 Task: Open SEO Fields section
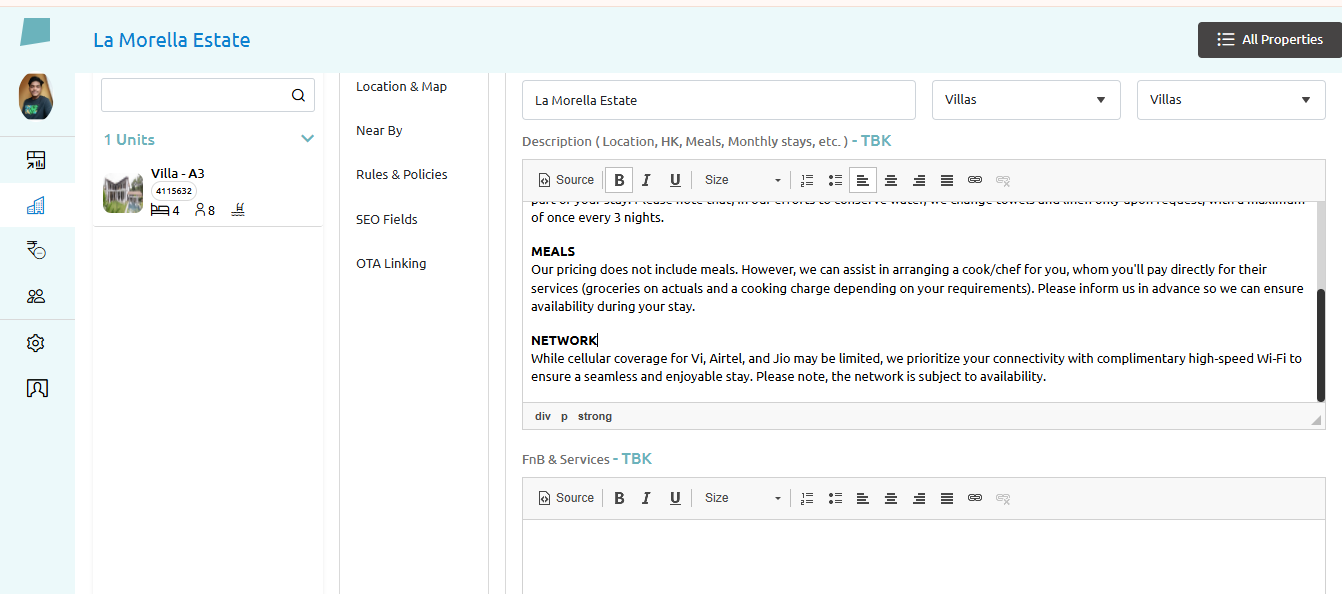pos(386,219)
